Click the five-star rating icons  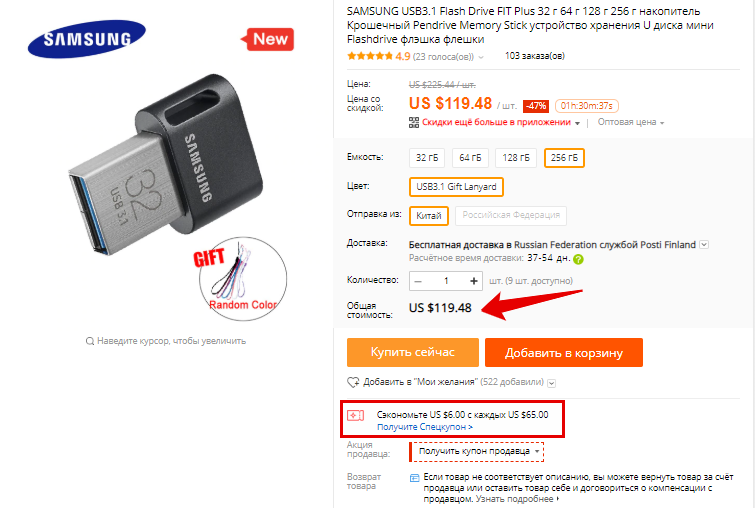(x=370, y=56)
